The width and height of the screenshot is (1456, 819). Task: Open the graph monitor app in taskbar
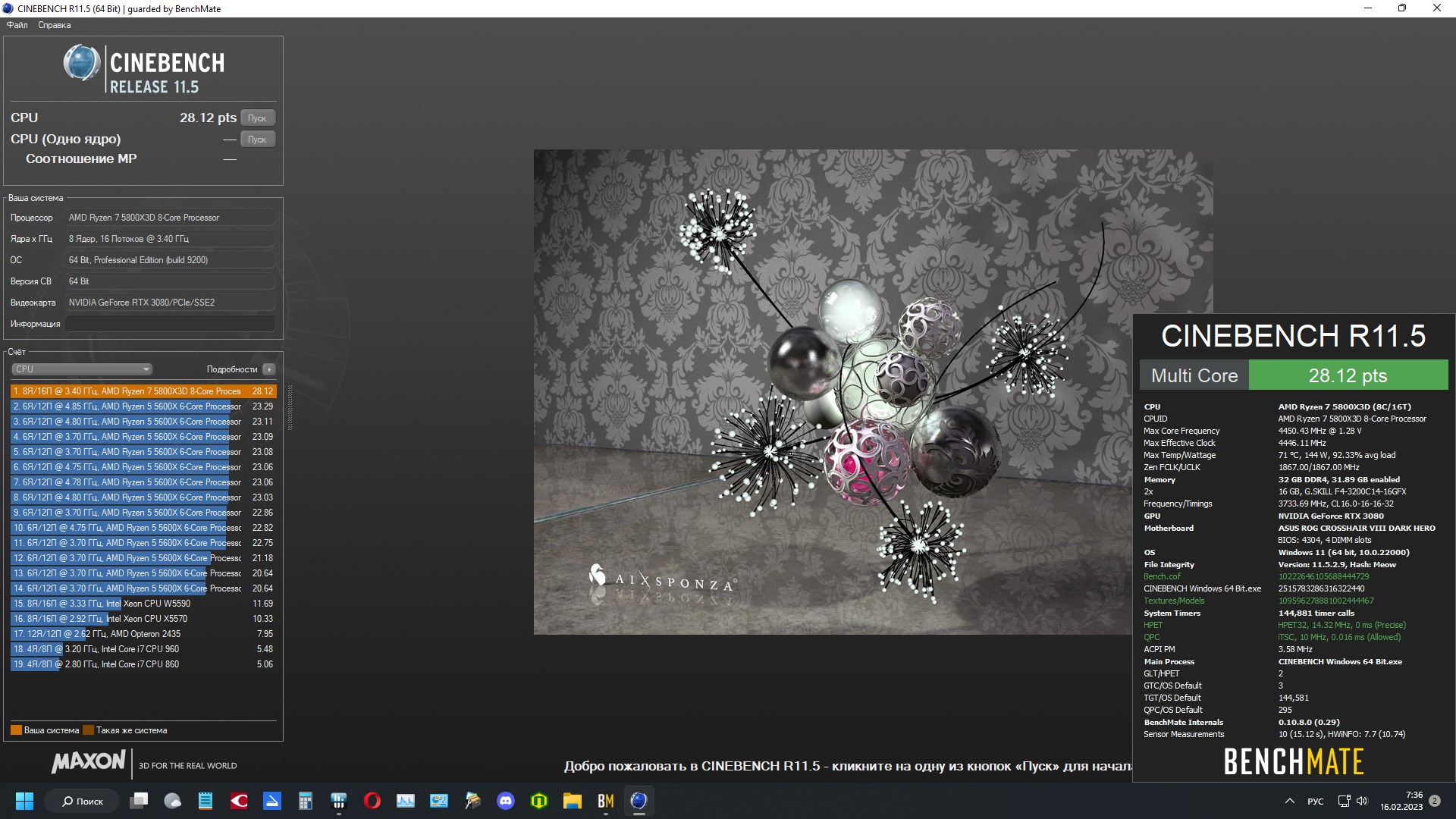406,801
